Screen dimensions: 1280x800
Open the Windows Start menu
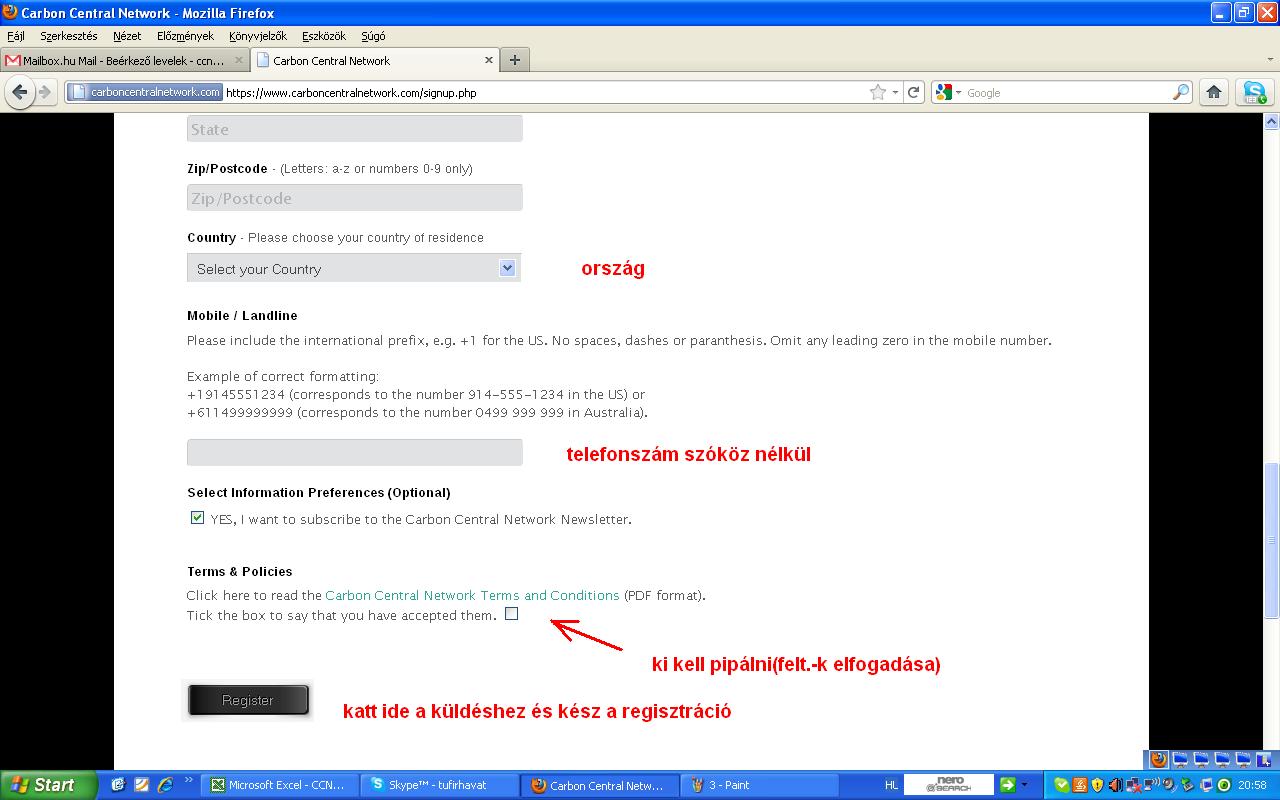point(48,785)
